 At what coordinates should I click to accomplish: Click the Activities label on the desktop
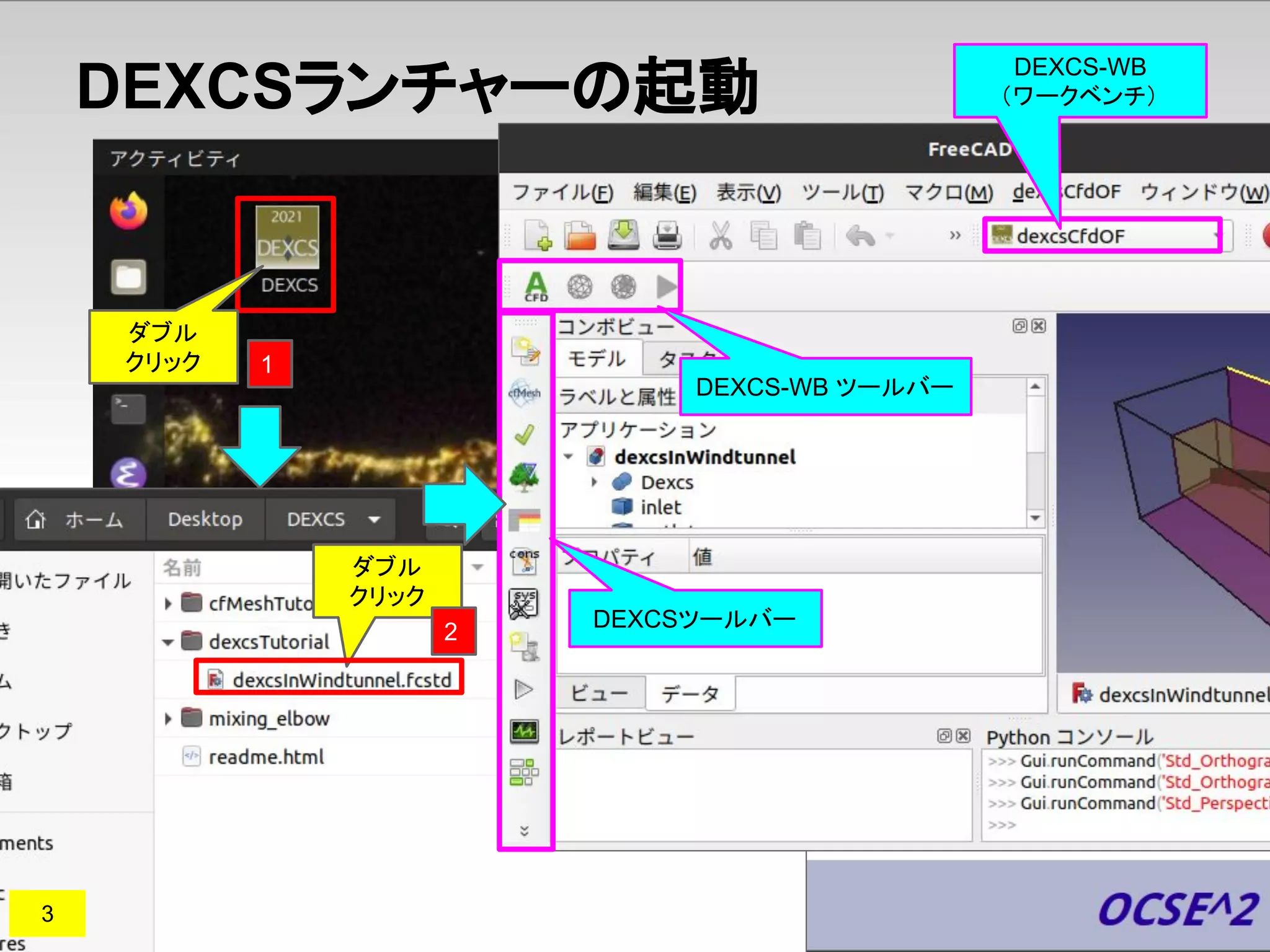(175, 159)
